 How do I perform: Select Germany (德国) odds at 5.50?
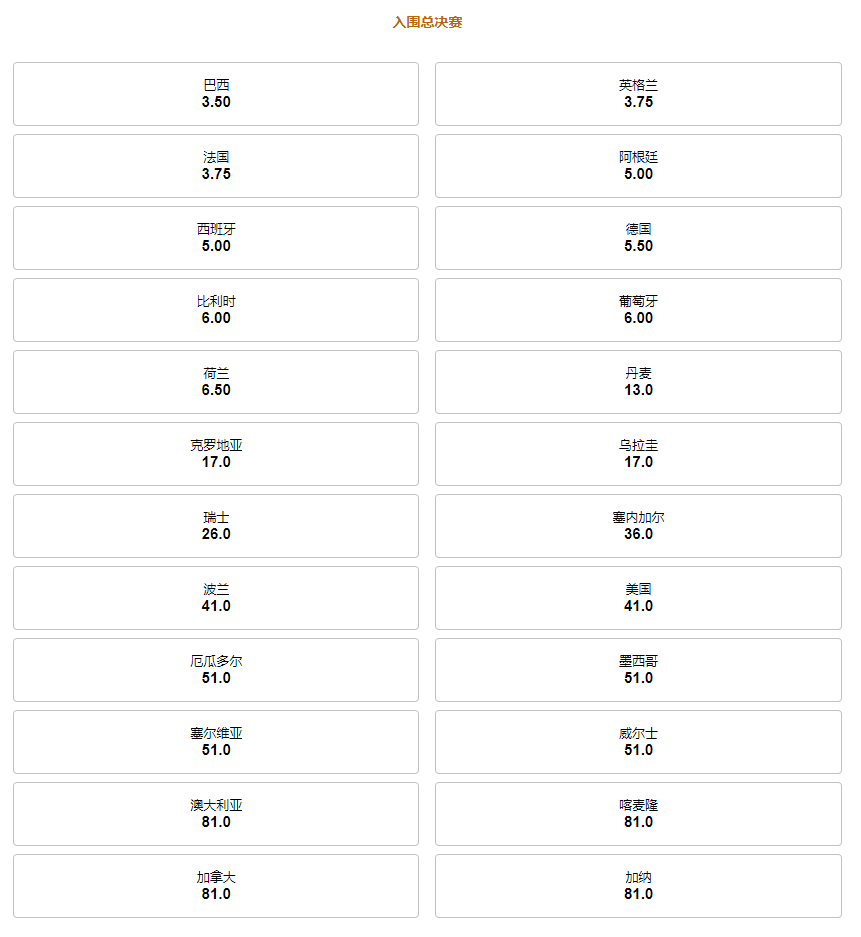click(x=638, y=238)
